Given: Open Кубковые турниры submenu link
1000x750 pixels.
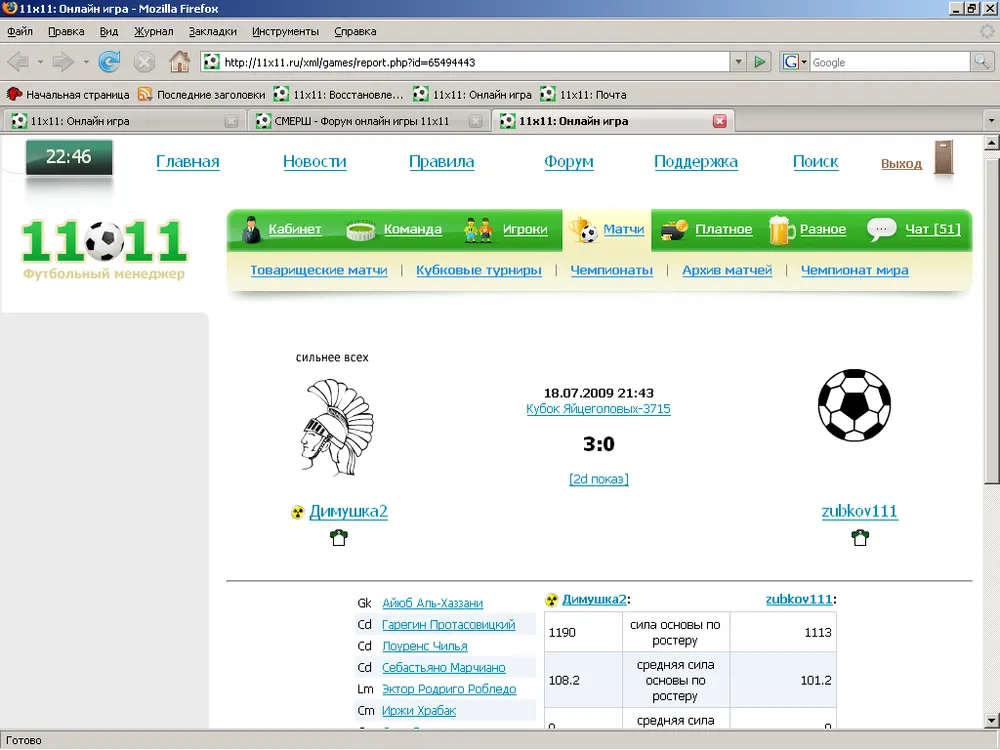Looking at the screenshot, I should 478,270.
